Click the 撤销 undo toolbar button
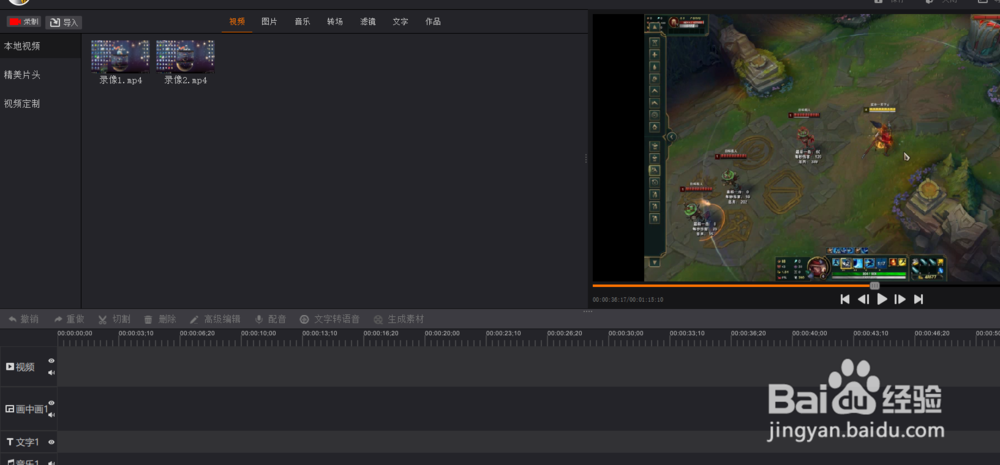 (x=24, y=319)
